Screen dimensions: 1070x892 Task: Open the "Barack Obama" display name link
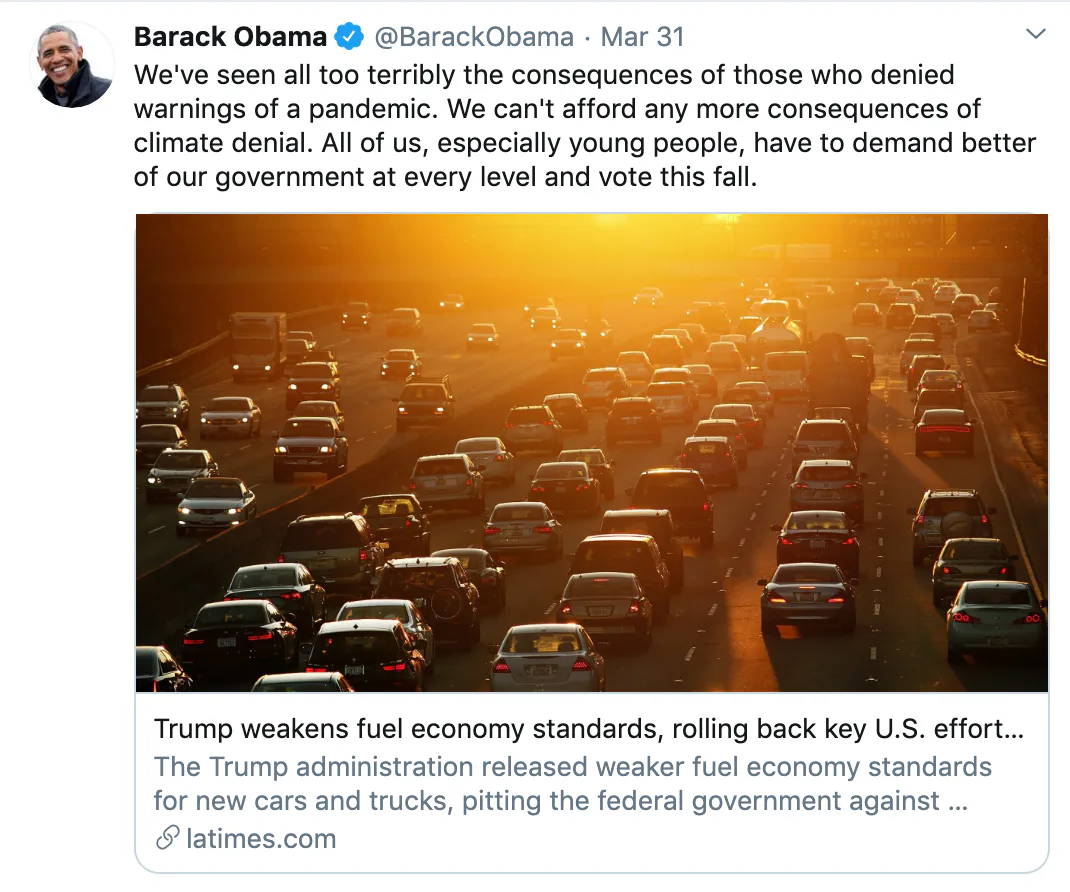pos(230,38)
